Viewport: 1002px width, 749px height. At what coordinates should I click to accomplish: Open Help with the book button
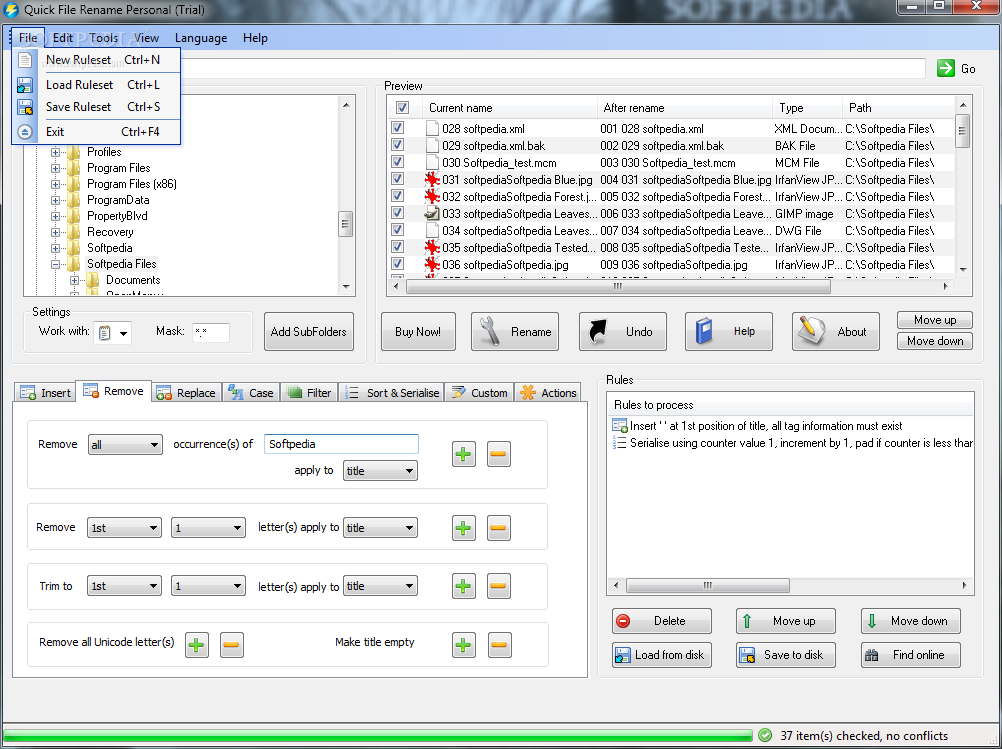(728, 332)
